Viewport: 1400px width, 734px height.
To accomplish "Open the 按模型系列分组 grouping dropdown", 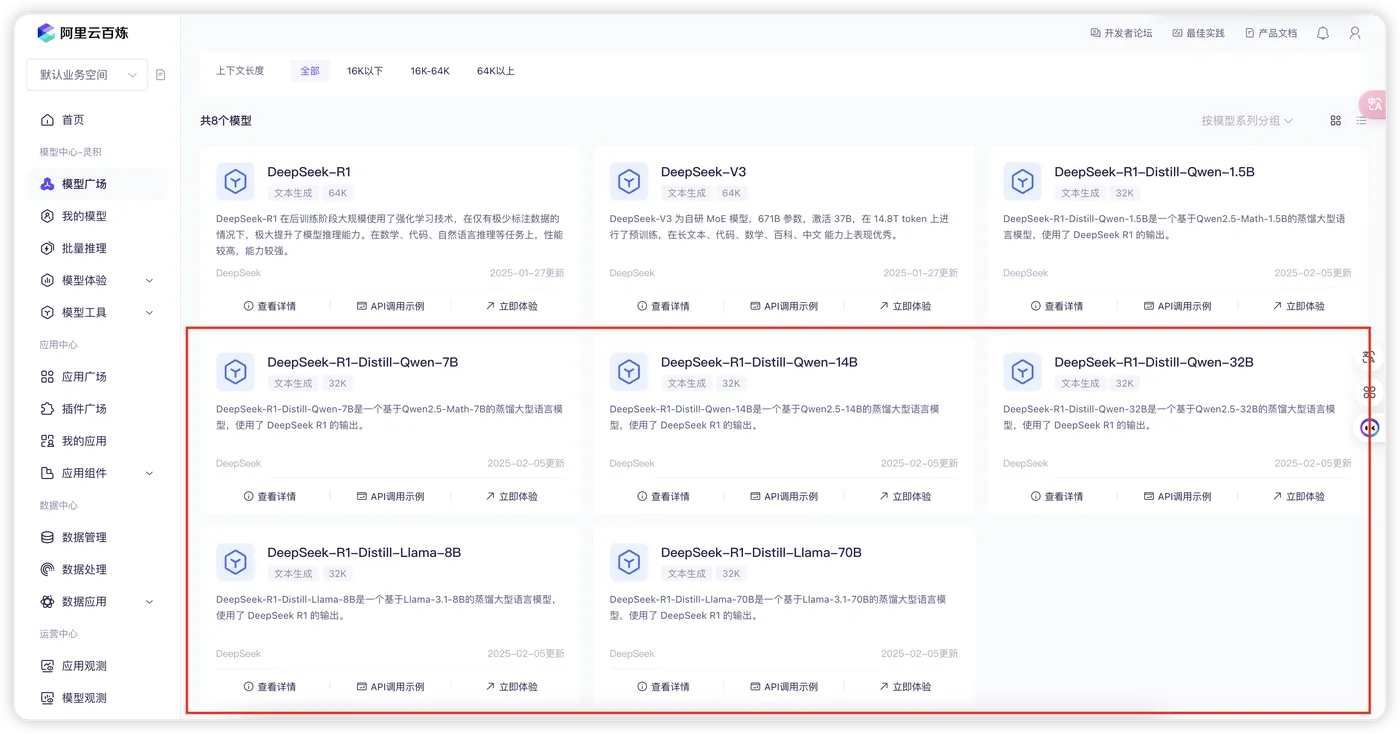I will click(1247, 121).
